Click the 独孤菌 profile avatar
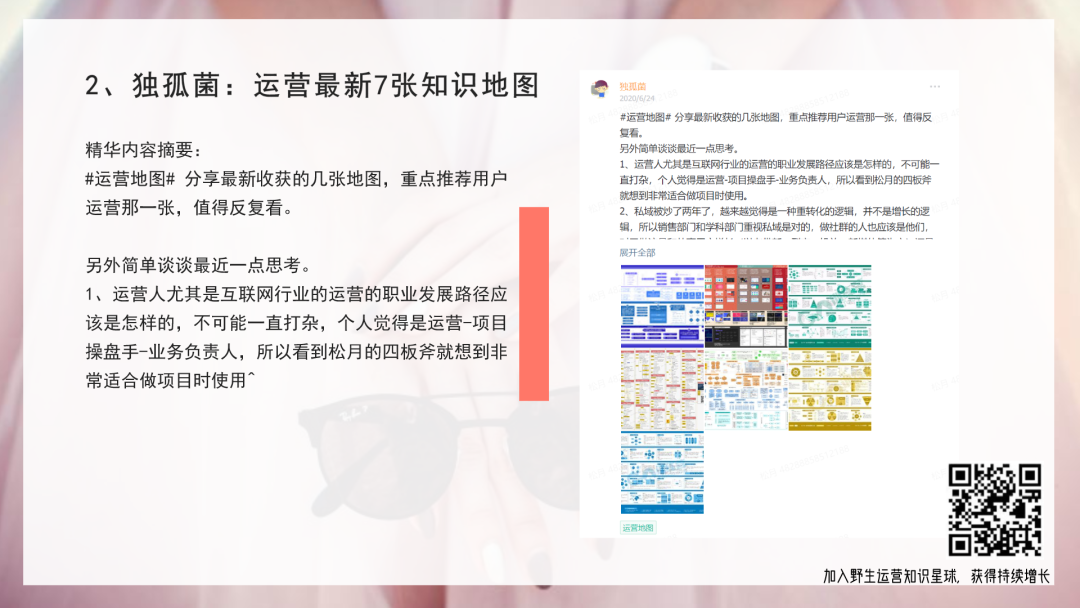This screenshot has width=1080, height=608. click(600, 91)
